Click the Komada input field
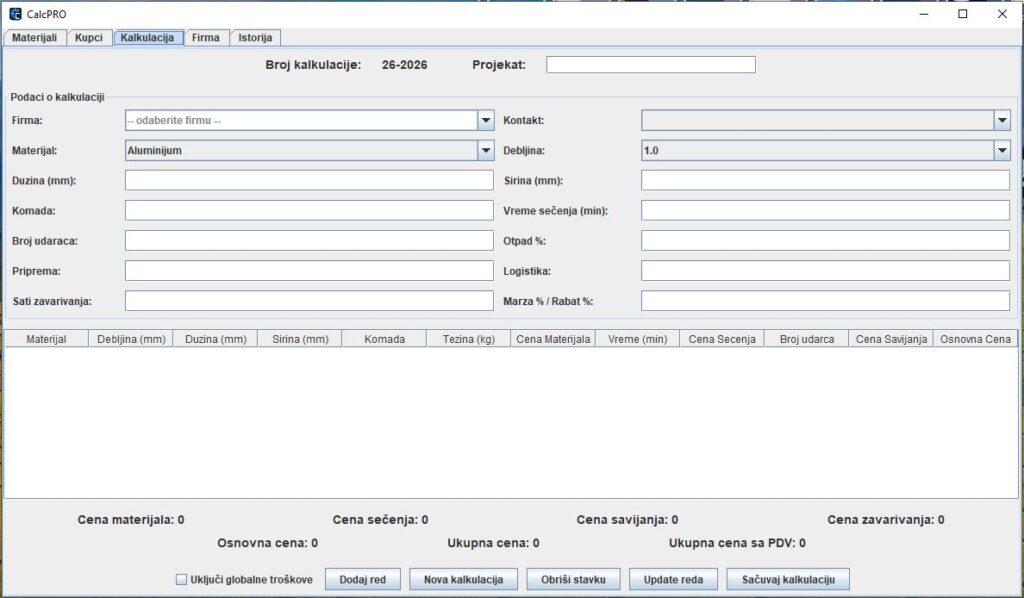The height and width of the screenshot is (598, 1024). (309, 210)
